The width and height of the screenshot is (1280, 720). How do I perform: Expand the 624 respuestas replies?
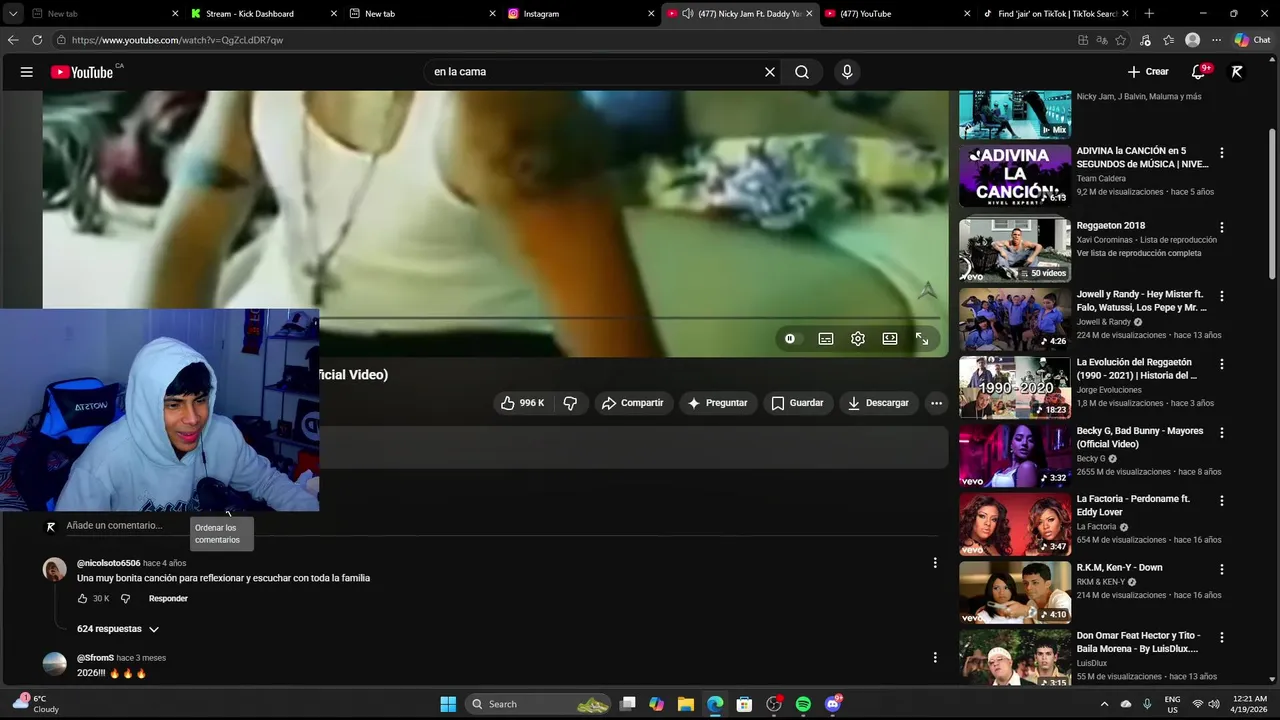coord(118,629)
